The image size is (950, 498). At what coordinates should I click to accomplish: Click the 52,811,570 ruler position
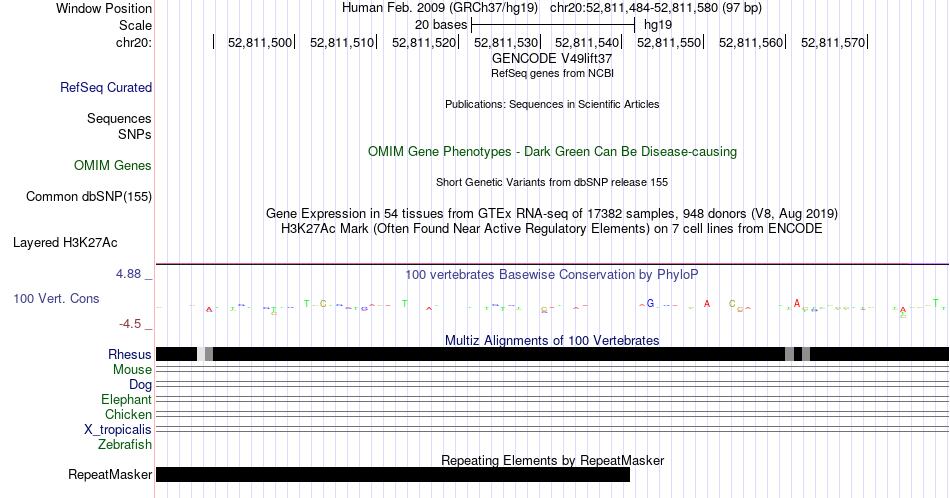pyautogui.click(x=833, y=42)
